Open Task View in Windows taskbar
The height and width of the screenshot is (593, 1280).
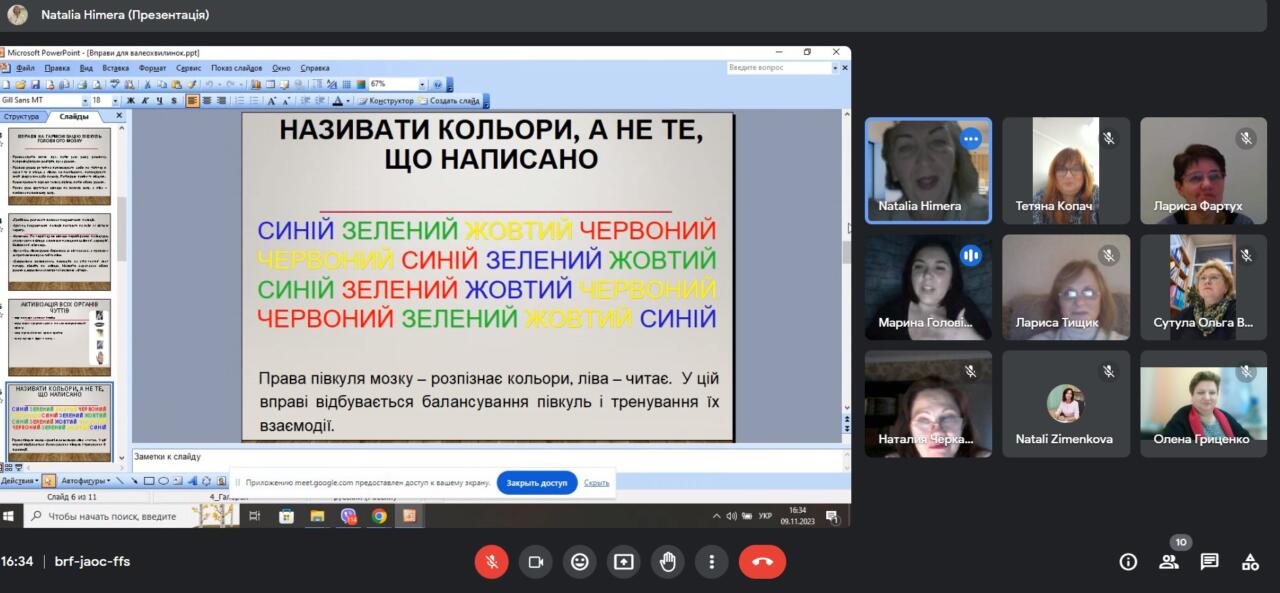tap(254, 516)
